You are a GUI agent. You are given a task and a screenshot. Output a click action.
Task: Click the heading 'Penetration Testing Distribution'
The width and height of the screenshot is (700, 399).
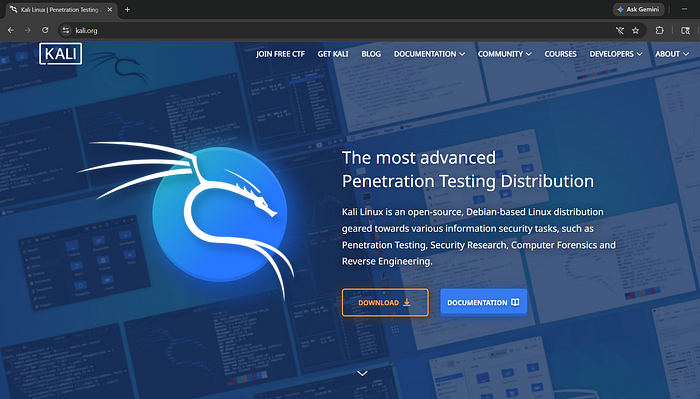(468, 181)
